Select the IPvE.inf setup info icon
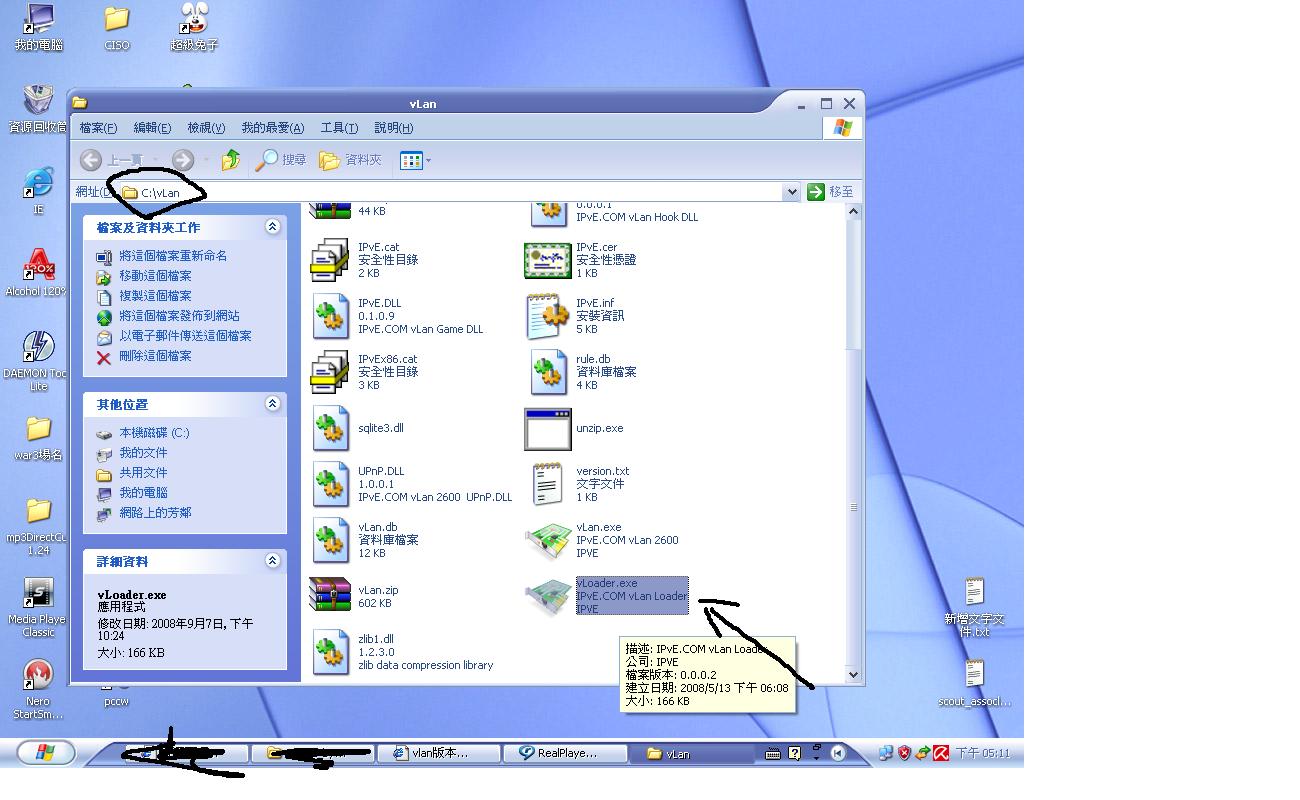 click(x=547, y=316)
